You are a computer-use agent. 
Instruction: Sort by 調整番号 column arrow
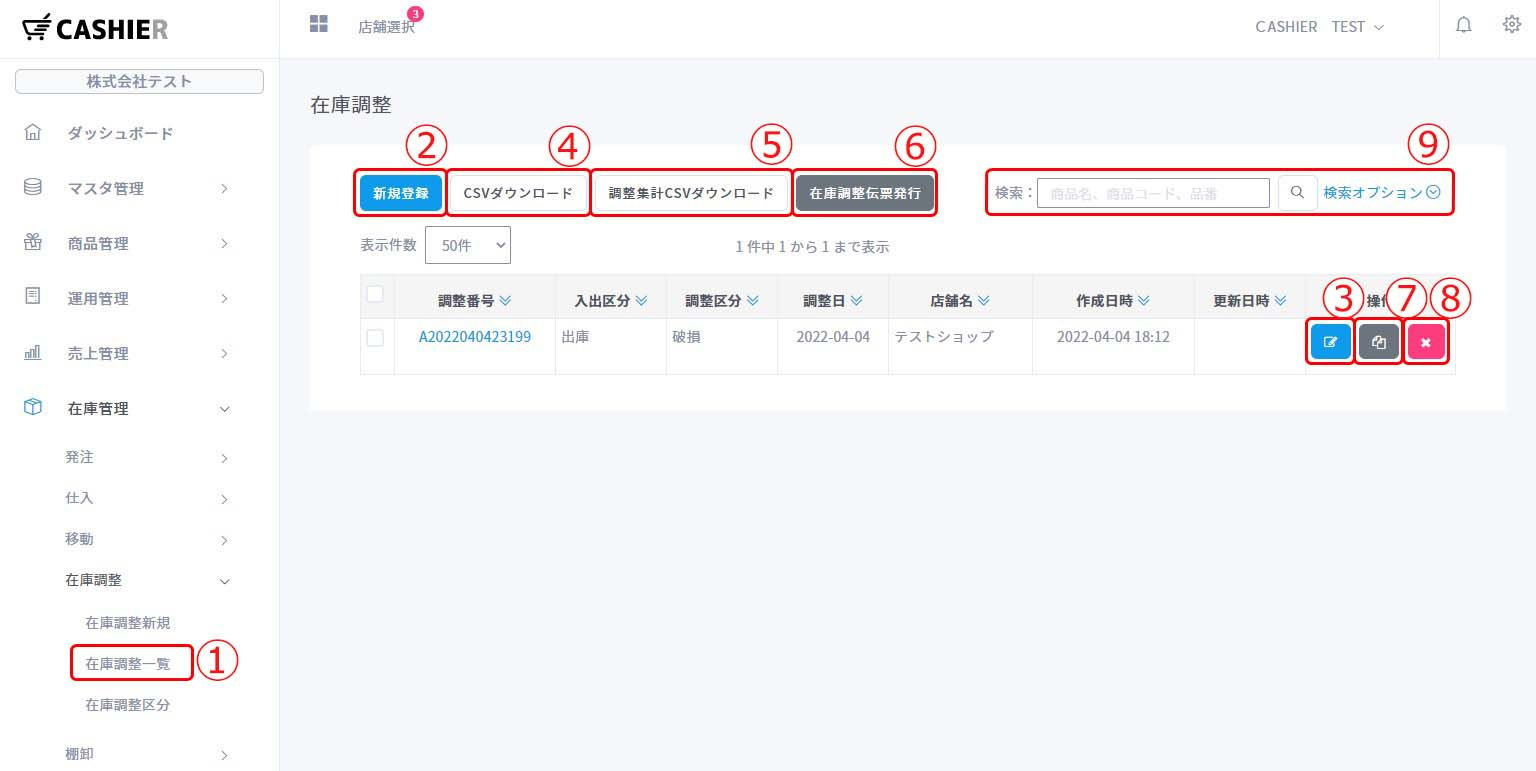click(505, 300)
